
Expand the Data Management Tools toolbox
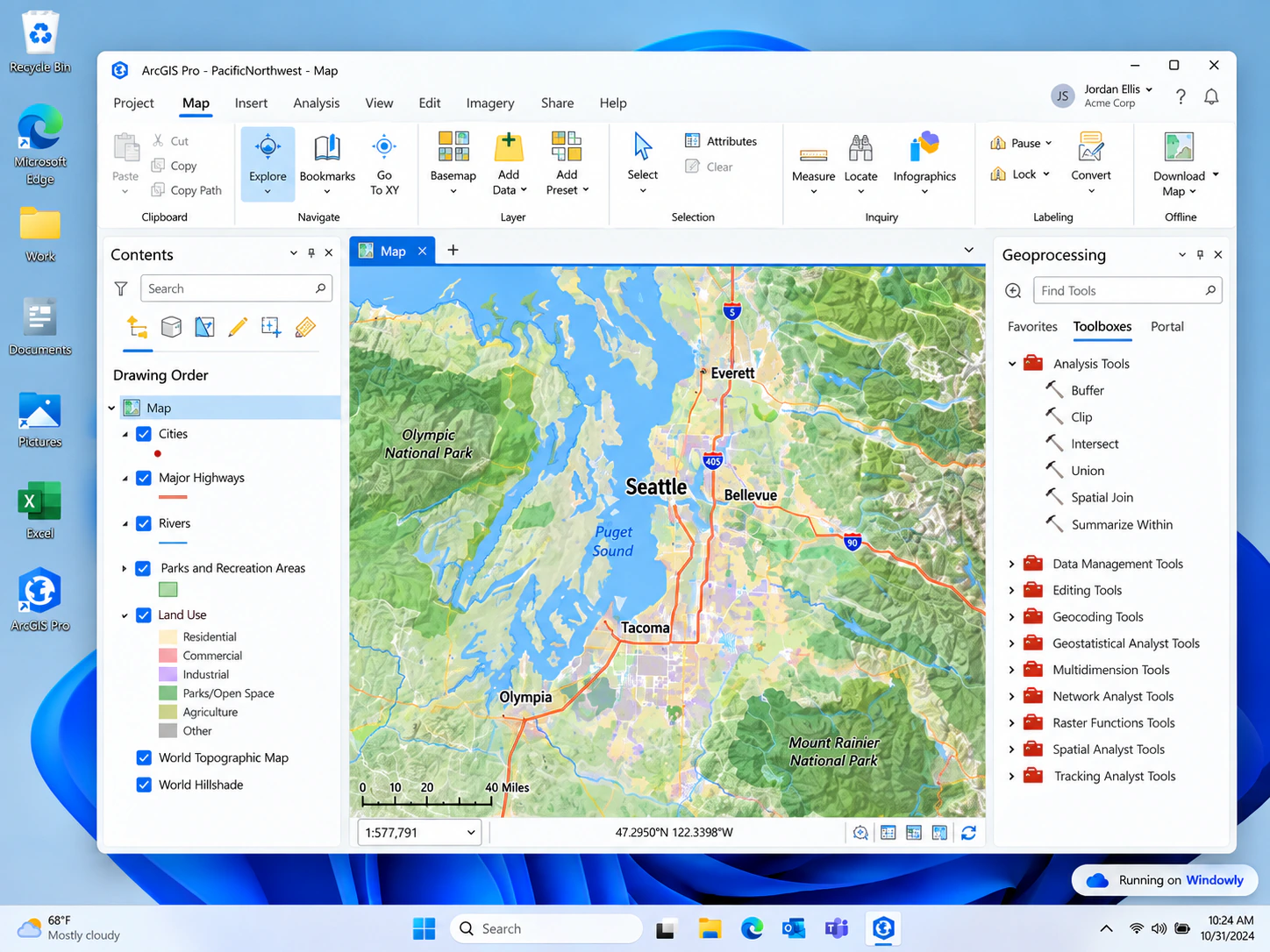pyautogui.click(x=1012, y=564)
